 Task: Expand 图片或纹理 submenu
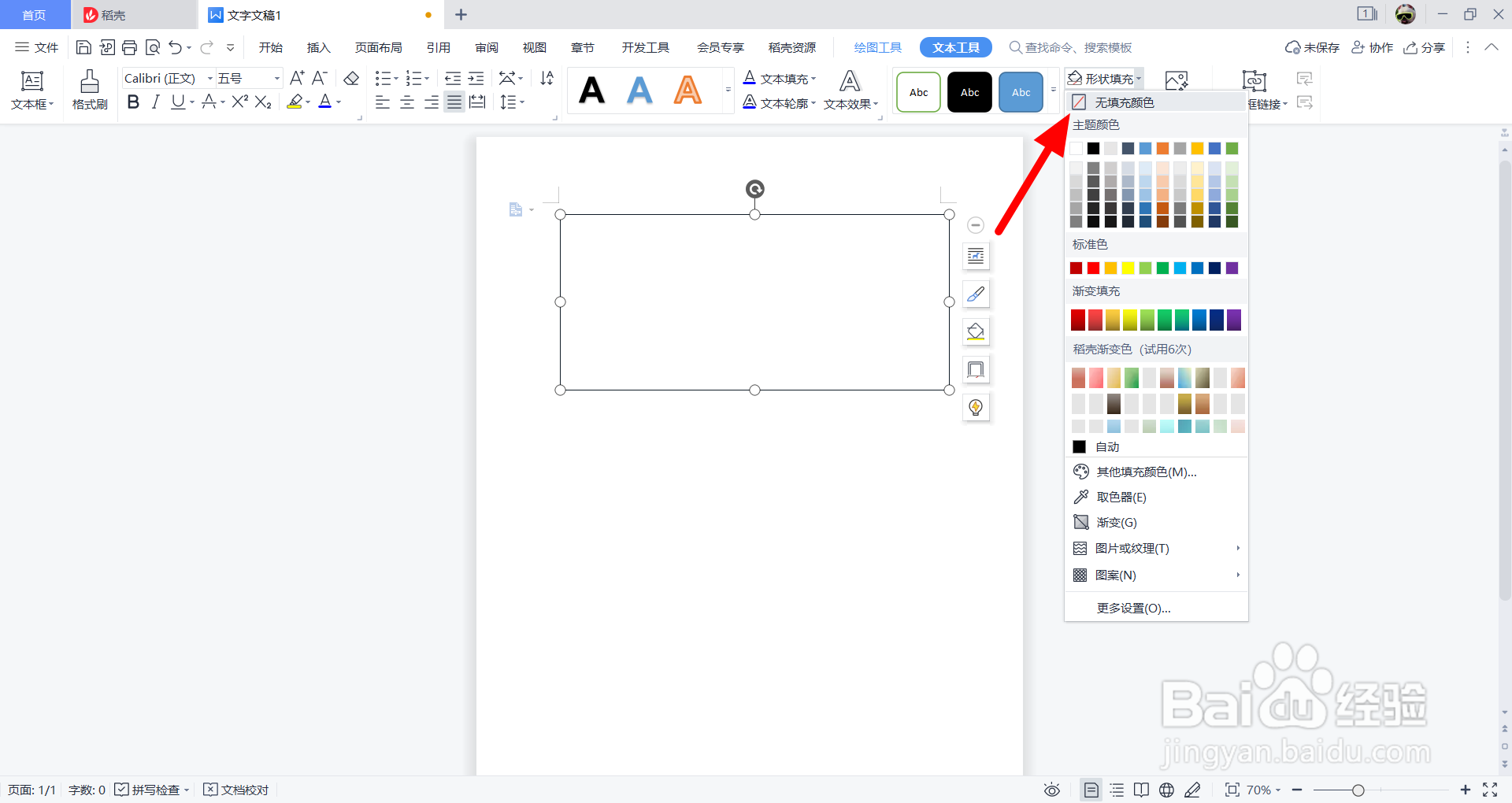pyautogui.click(x=1156, y=548)
